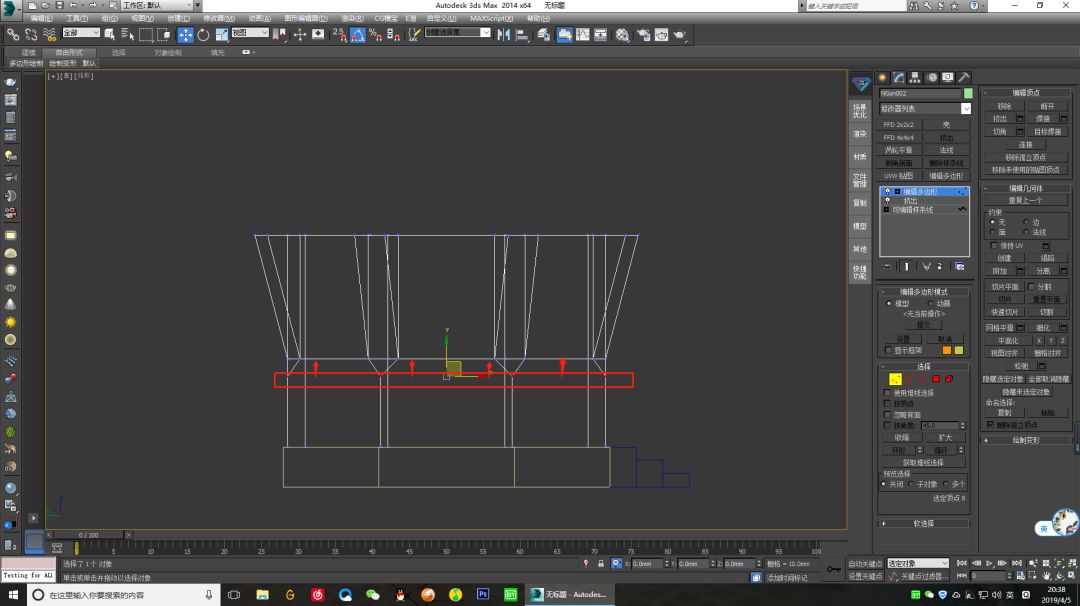Switch to the 自由形式 ribbon tab
The width and height of the screenshot is (1080, 606).
68,52
